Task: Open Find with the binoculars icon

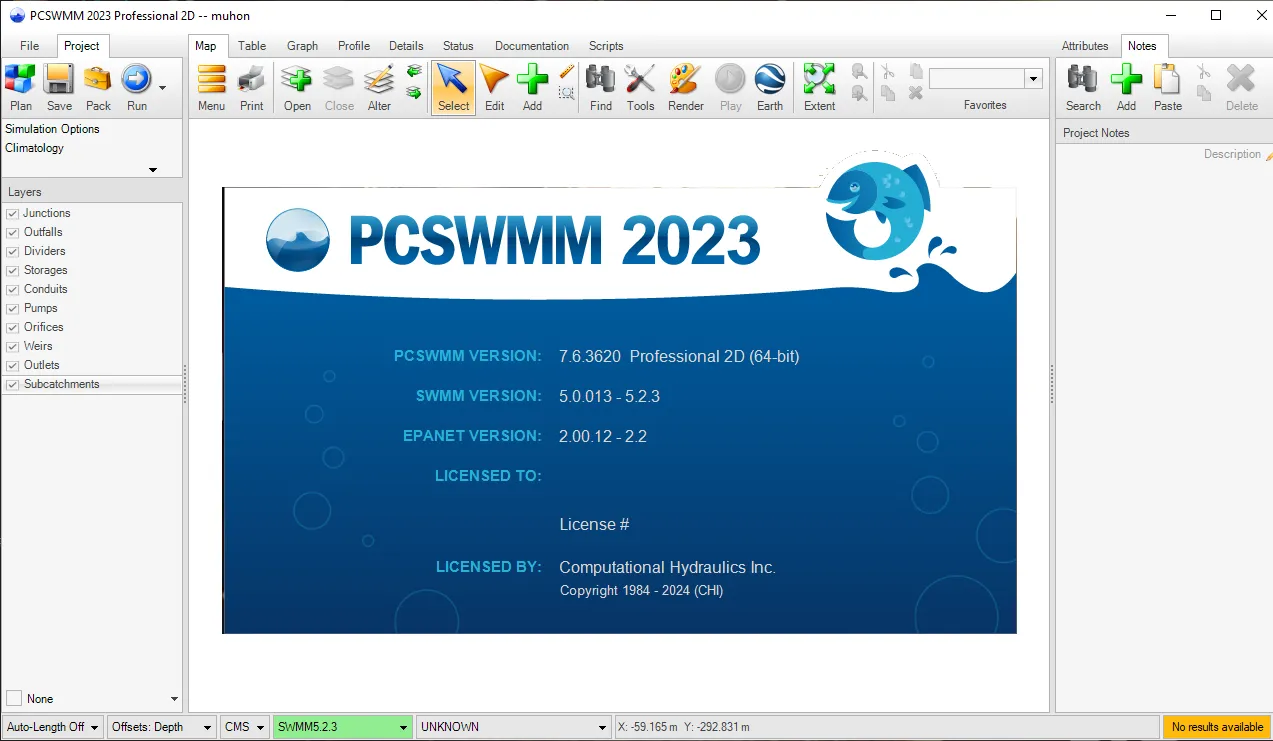Action: [601, 88]
